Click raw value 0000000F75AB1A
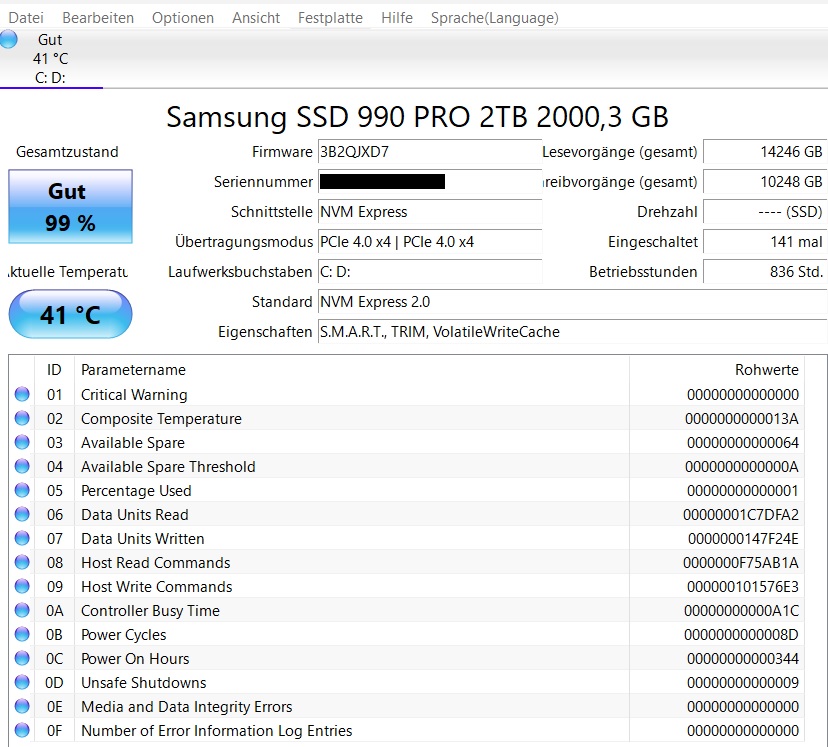Screen dimensions: 828x747 pyautogui.click(x=741, y=563)
